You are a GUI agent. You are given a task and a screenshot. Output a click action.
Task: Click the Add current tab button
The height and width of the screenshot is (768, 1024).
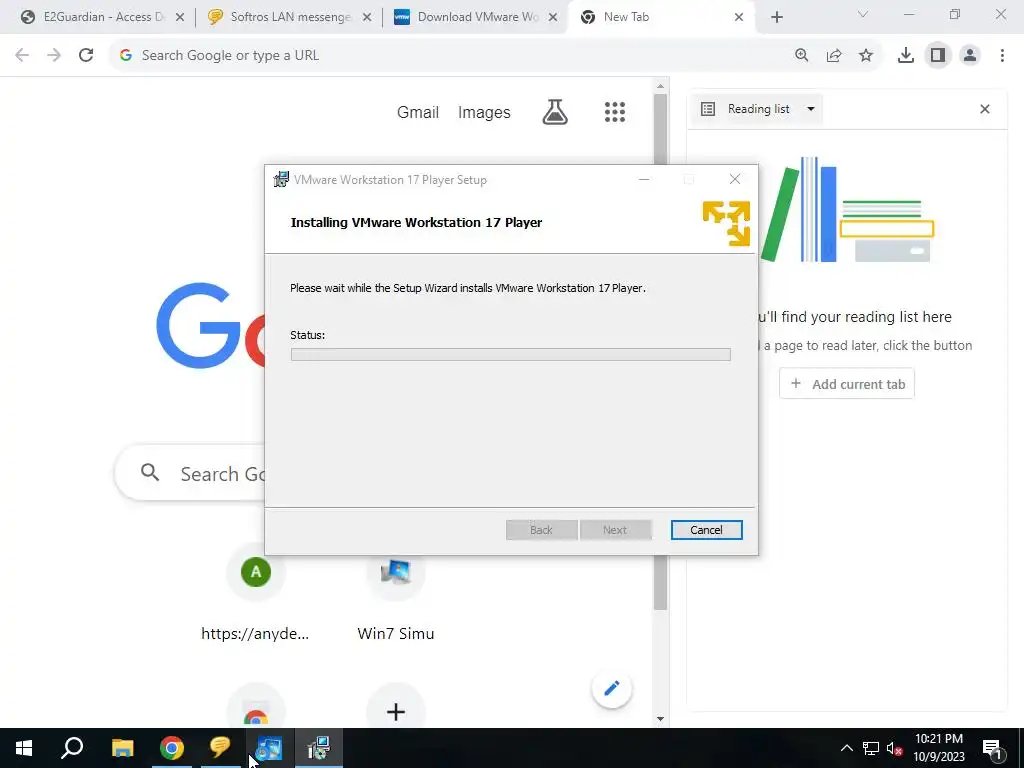(847, 384)
